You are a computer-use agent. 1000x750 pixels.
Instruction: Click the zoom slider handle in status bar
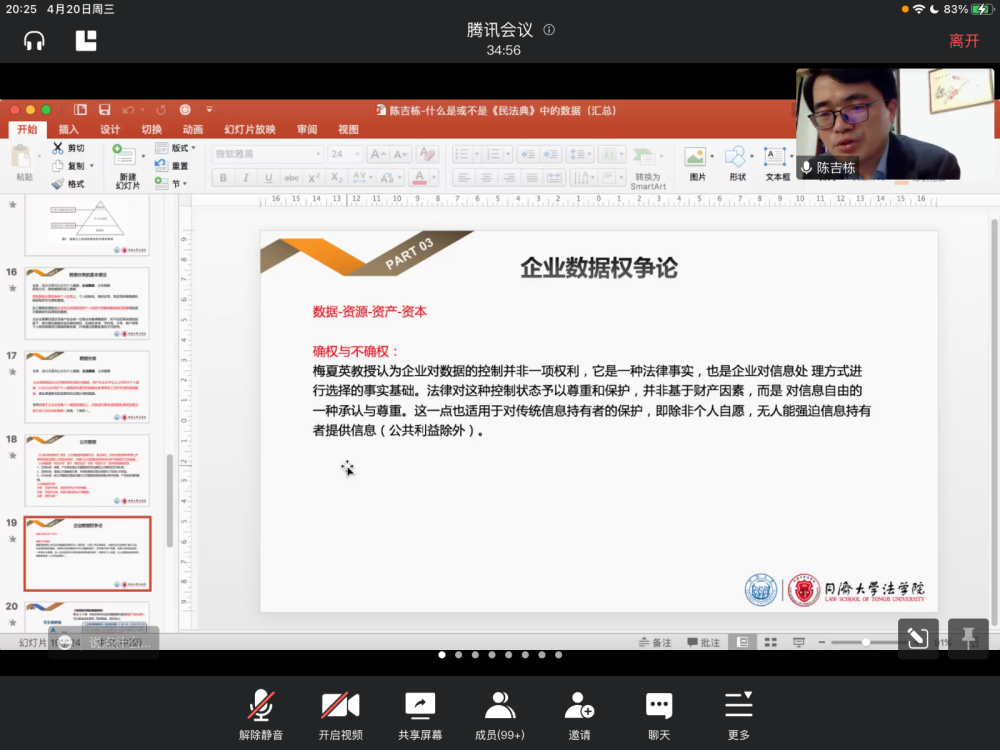tap(865, 642)
